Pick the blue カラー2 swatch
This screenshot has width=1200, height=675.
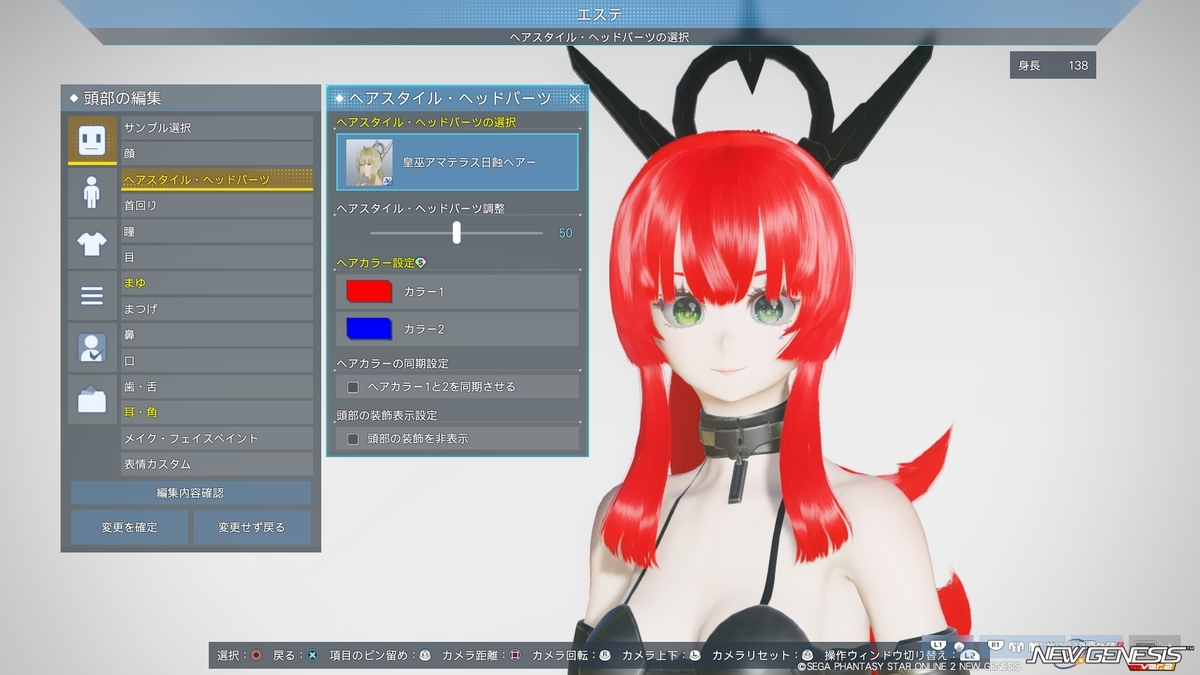tap(369, 328)
